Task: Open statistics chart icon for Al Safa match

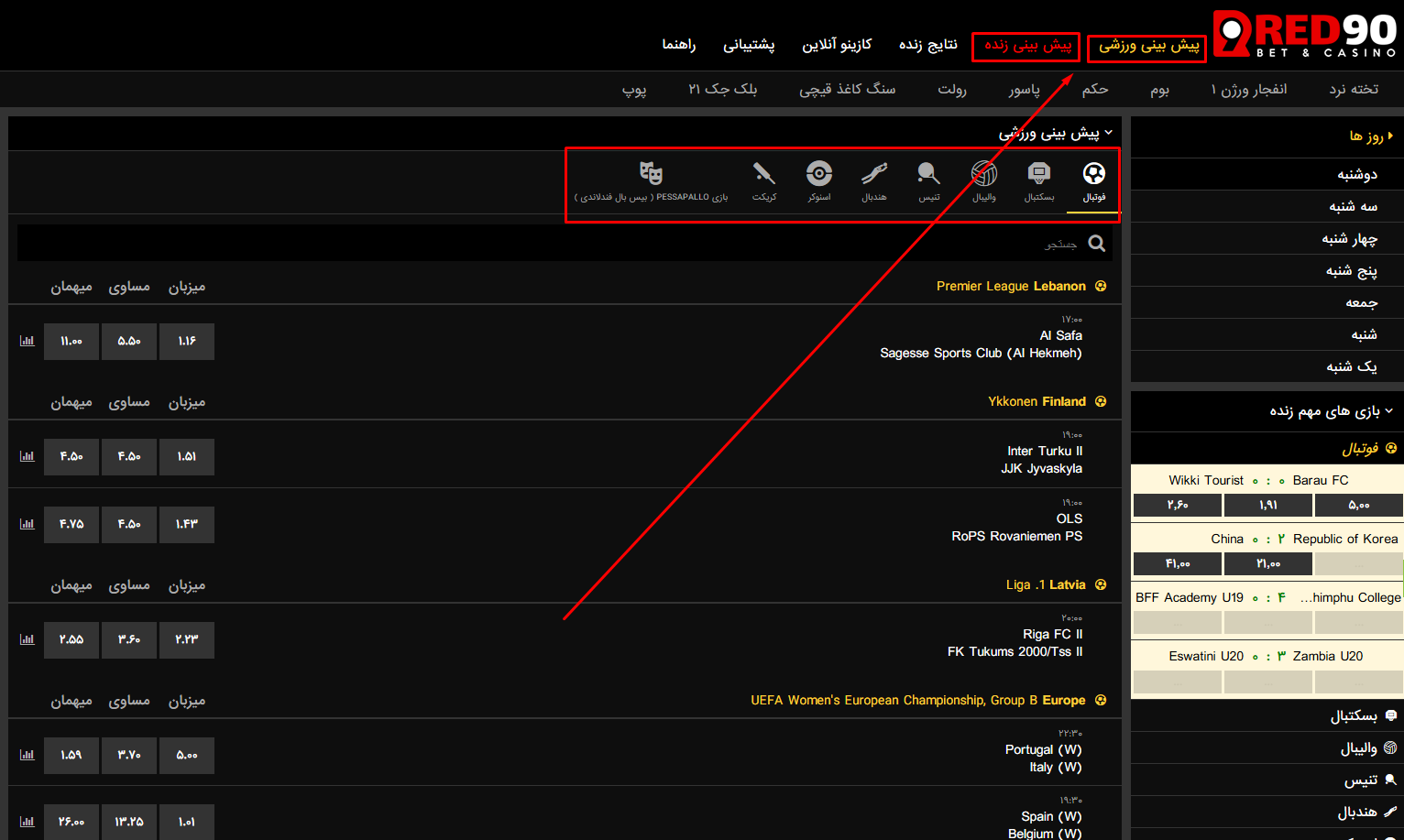Action: click(x=27, y=341)
